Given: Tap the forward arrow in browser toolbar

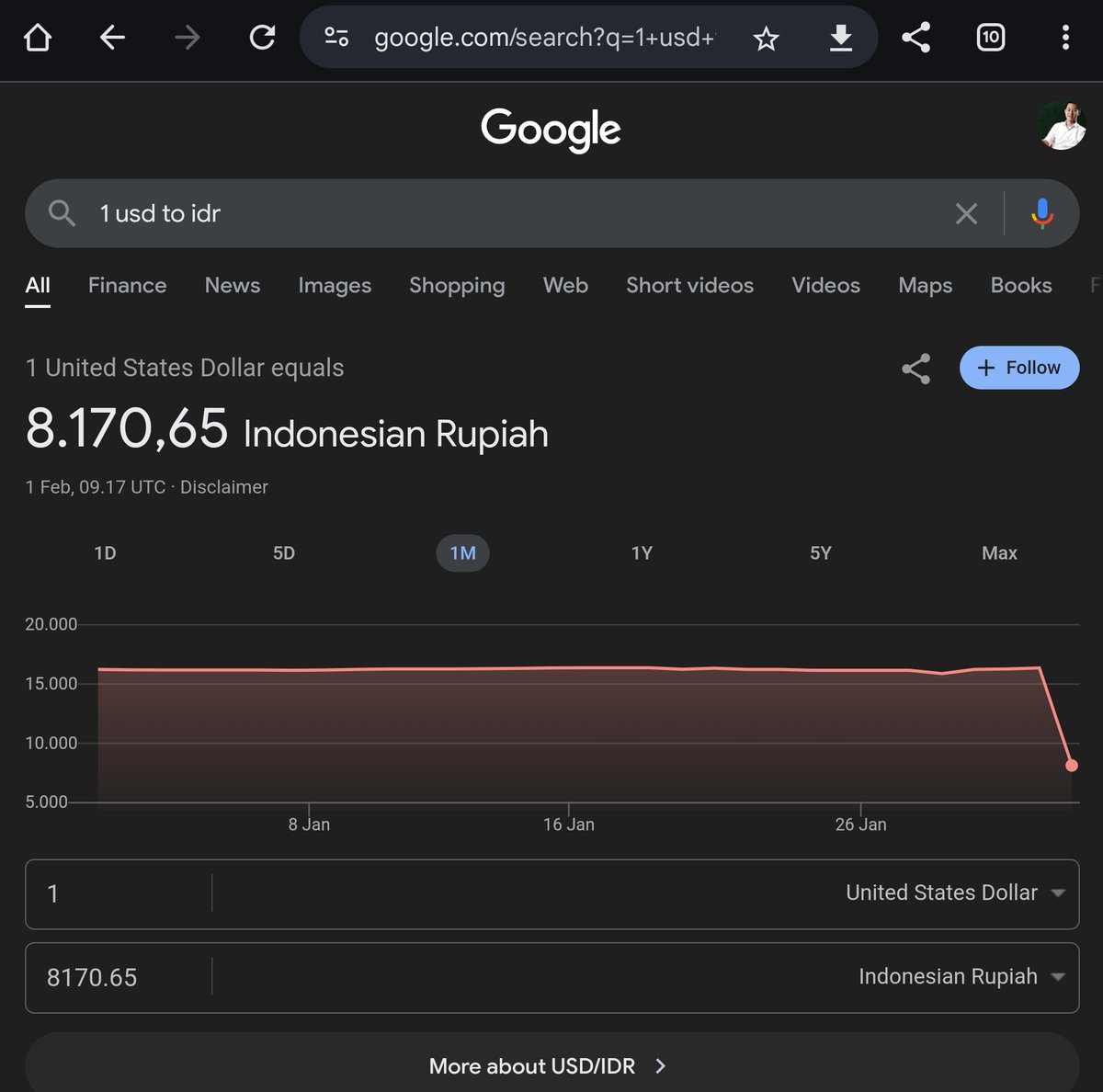Looking at the screenshot, I should pyautogui.click(x=188, y=38).
